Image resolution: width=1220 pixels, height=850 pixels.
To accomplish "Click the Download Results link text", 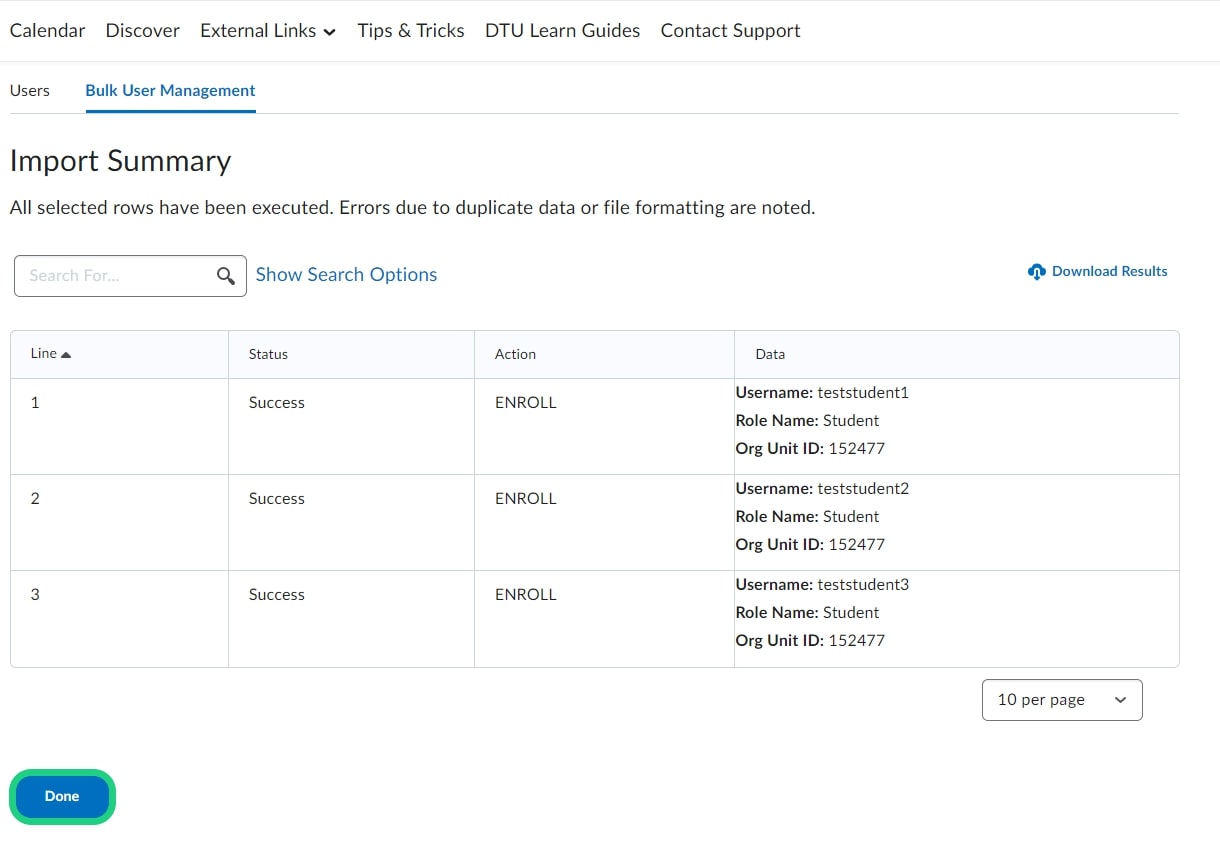I will pos(1109,271).
